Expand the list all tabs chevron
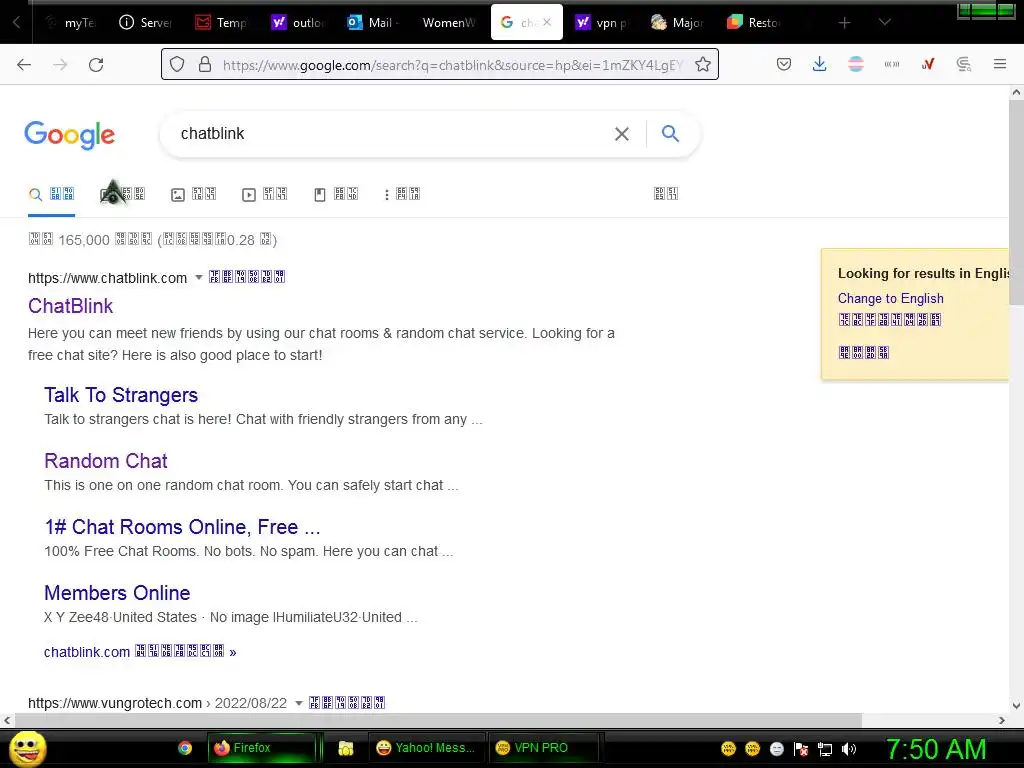 (884, 22)
